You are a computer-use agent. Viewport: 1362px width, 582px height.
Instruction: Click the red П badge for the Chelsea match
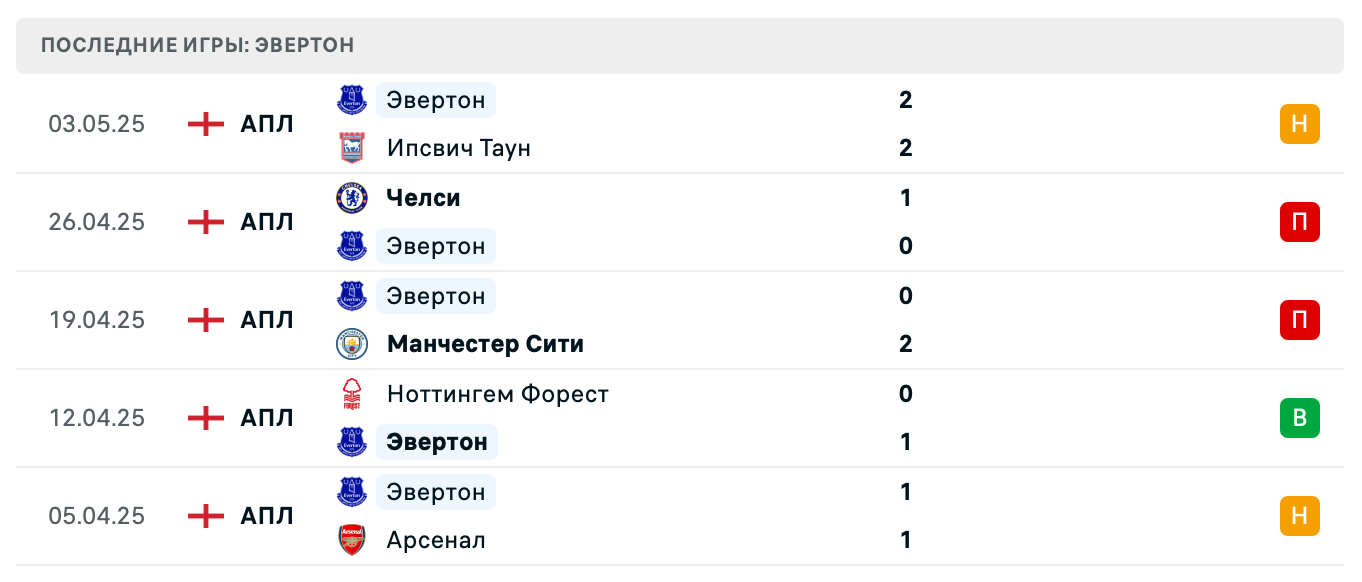coord(1300,222)
